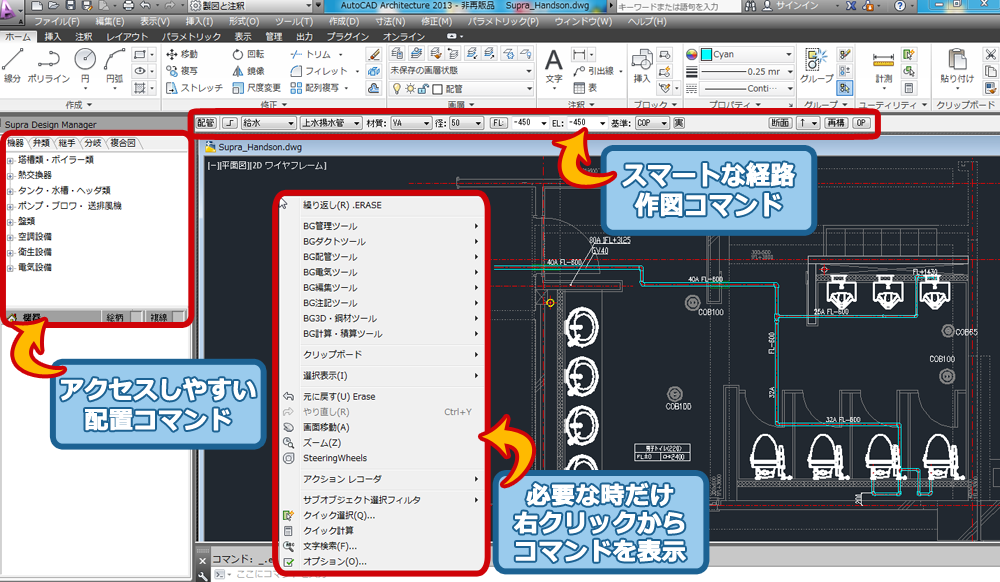Open the 基準 COP reference dropdown

[x=652, y=122]
